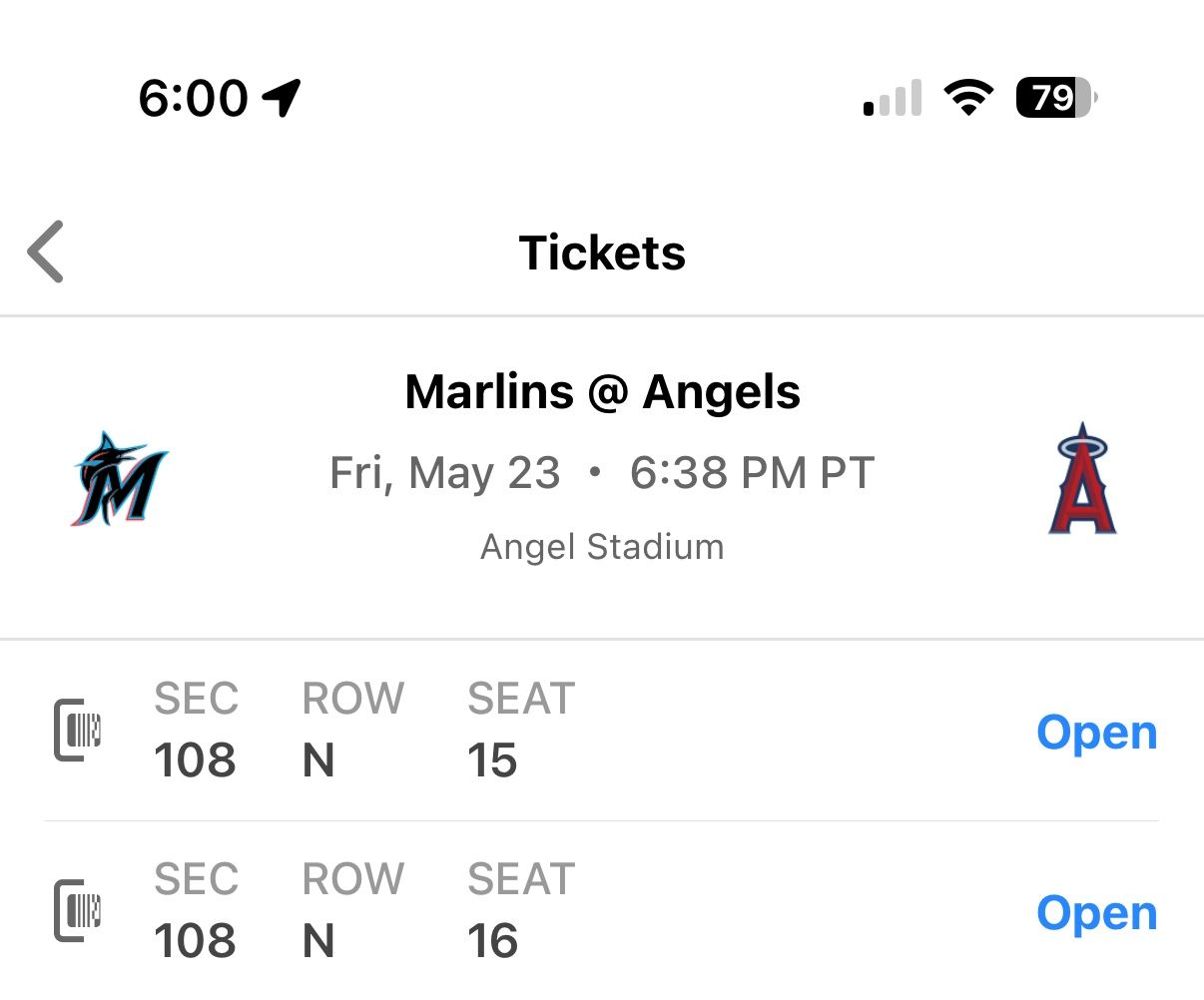Select row N of seat 16 ticket
This screenshot has height=1000, width=1204.
click(318, 940)
